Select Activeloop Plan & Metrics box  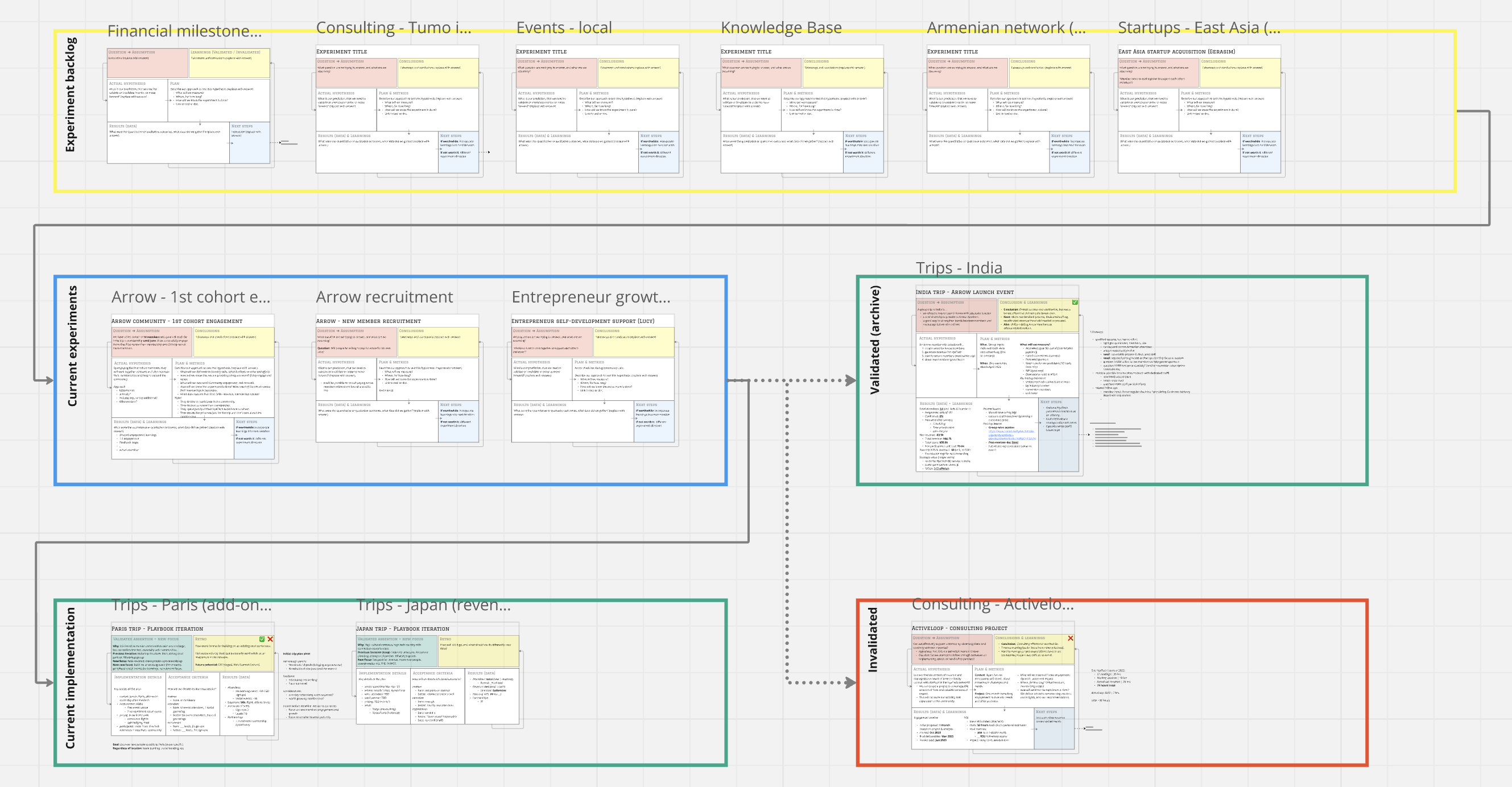(1024, 686)
